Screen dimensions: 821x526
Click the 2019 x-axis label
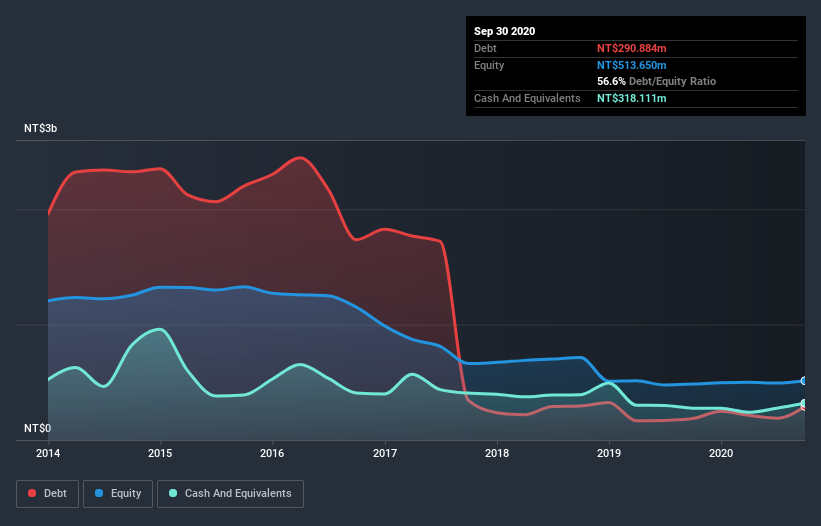coord(609,453)
